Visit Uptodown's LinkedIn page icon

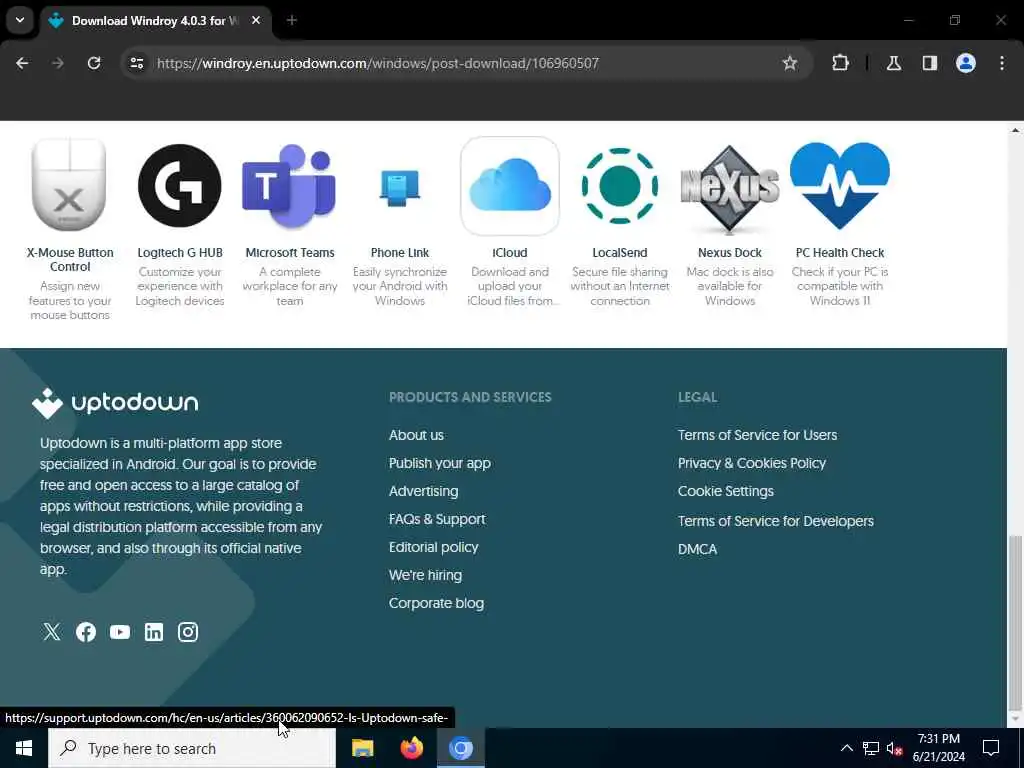[153, 632]
